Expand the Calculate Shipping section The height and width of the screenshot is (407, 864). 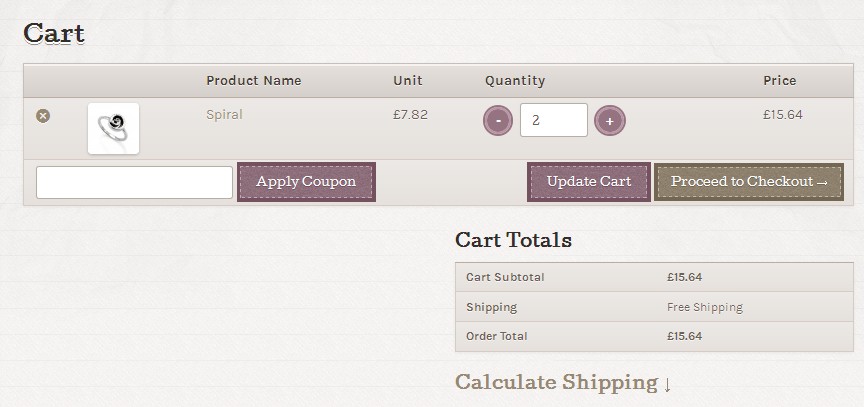tap(563, 382)
